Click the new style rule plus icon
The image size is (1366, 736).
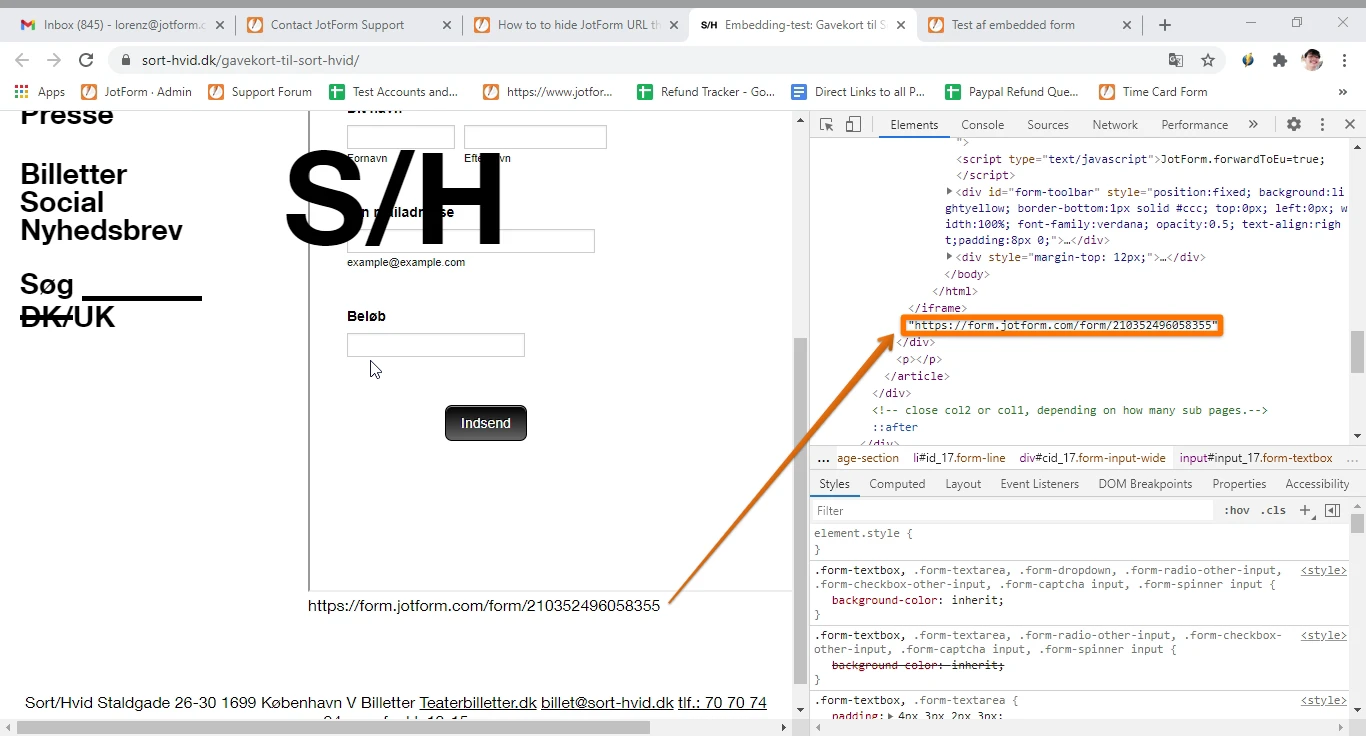point(1304,510)
